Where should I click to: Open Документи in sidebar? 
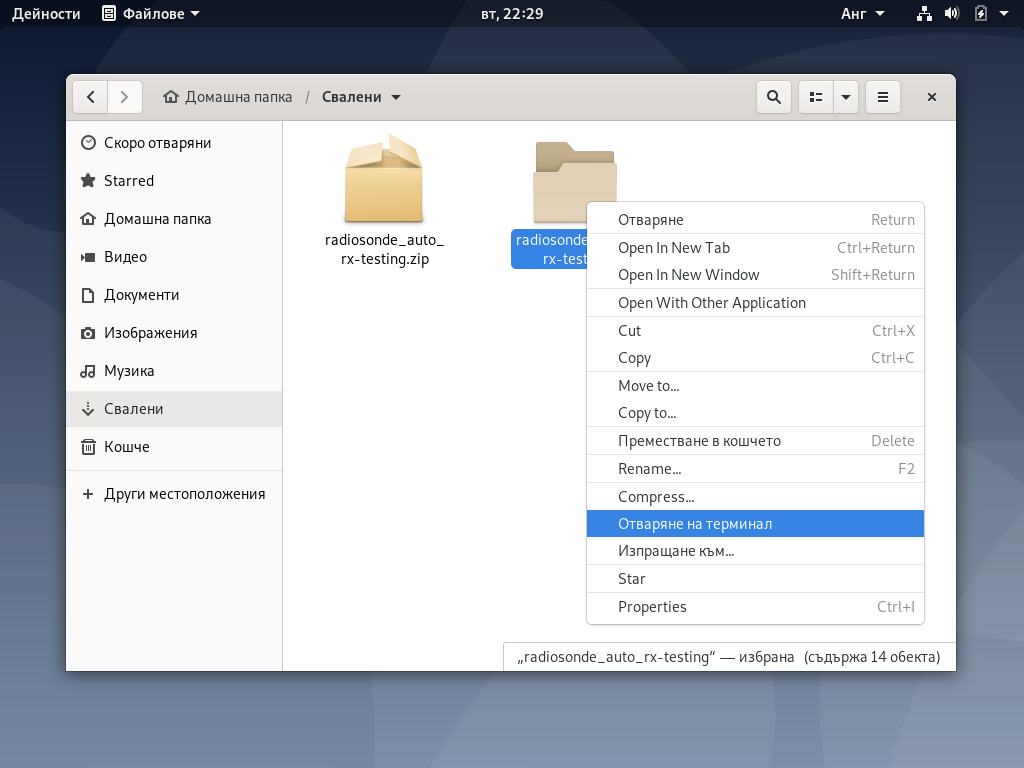pyautogui.click(x=174, y=295)
